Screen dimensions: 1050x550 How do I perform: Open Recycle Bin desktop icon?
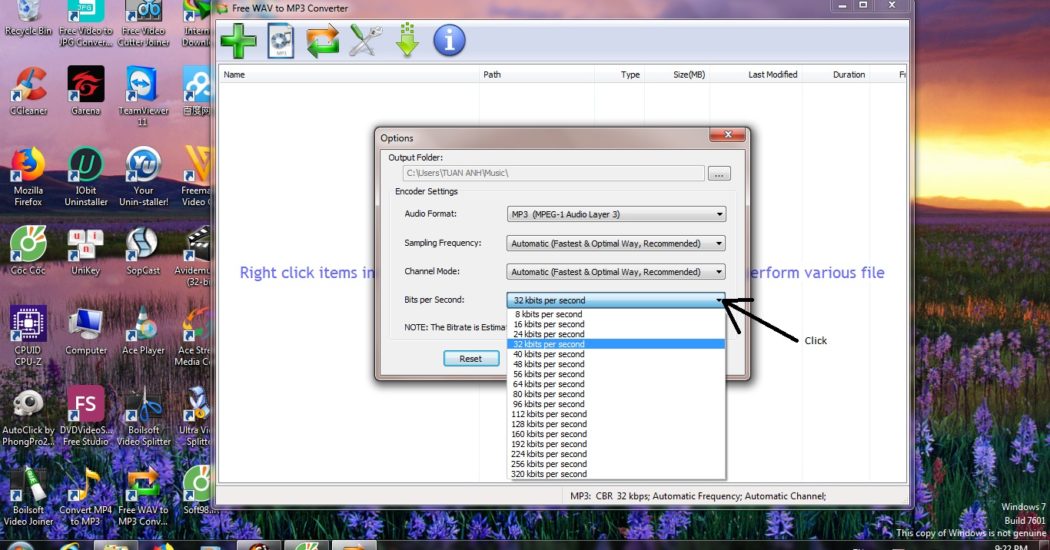point(28,18)
